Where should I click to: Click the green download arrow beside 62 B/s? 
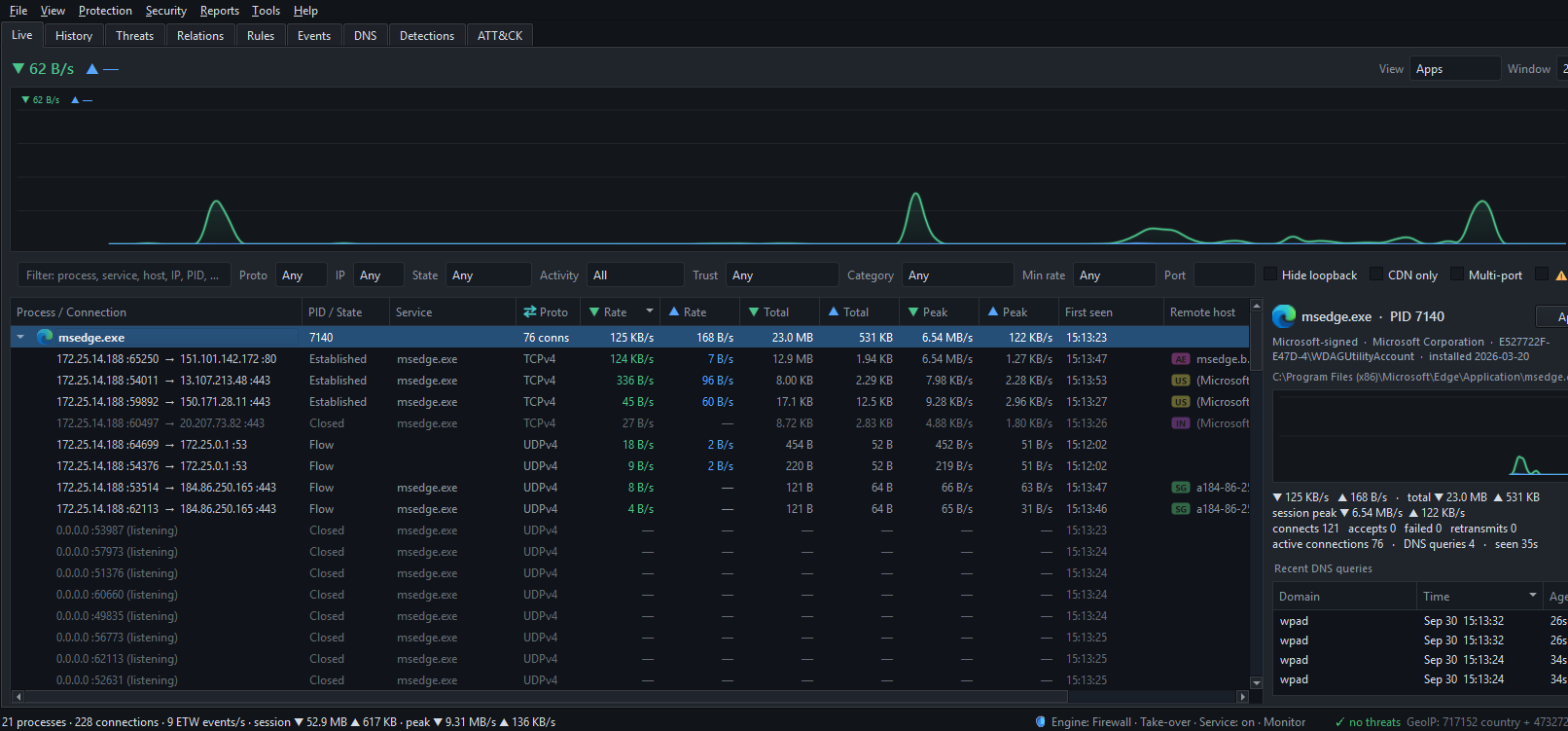click(x=18, y=69)
